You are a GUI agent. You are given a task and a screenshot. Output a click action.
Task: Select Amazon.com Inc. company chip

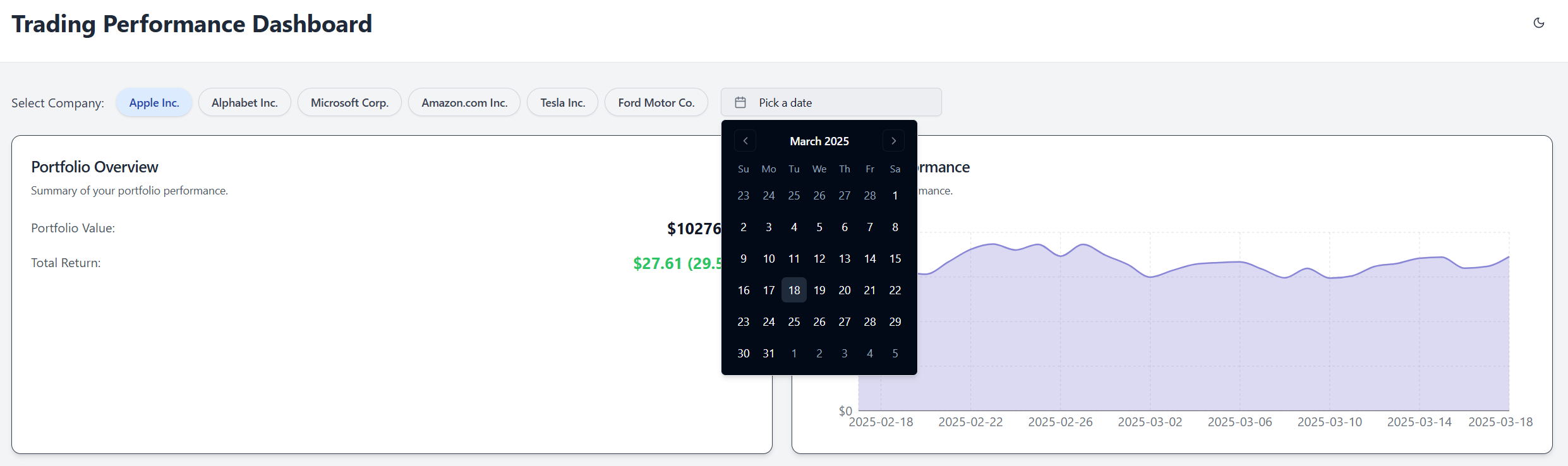(464, 102)
